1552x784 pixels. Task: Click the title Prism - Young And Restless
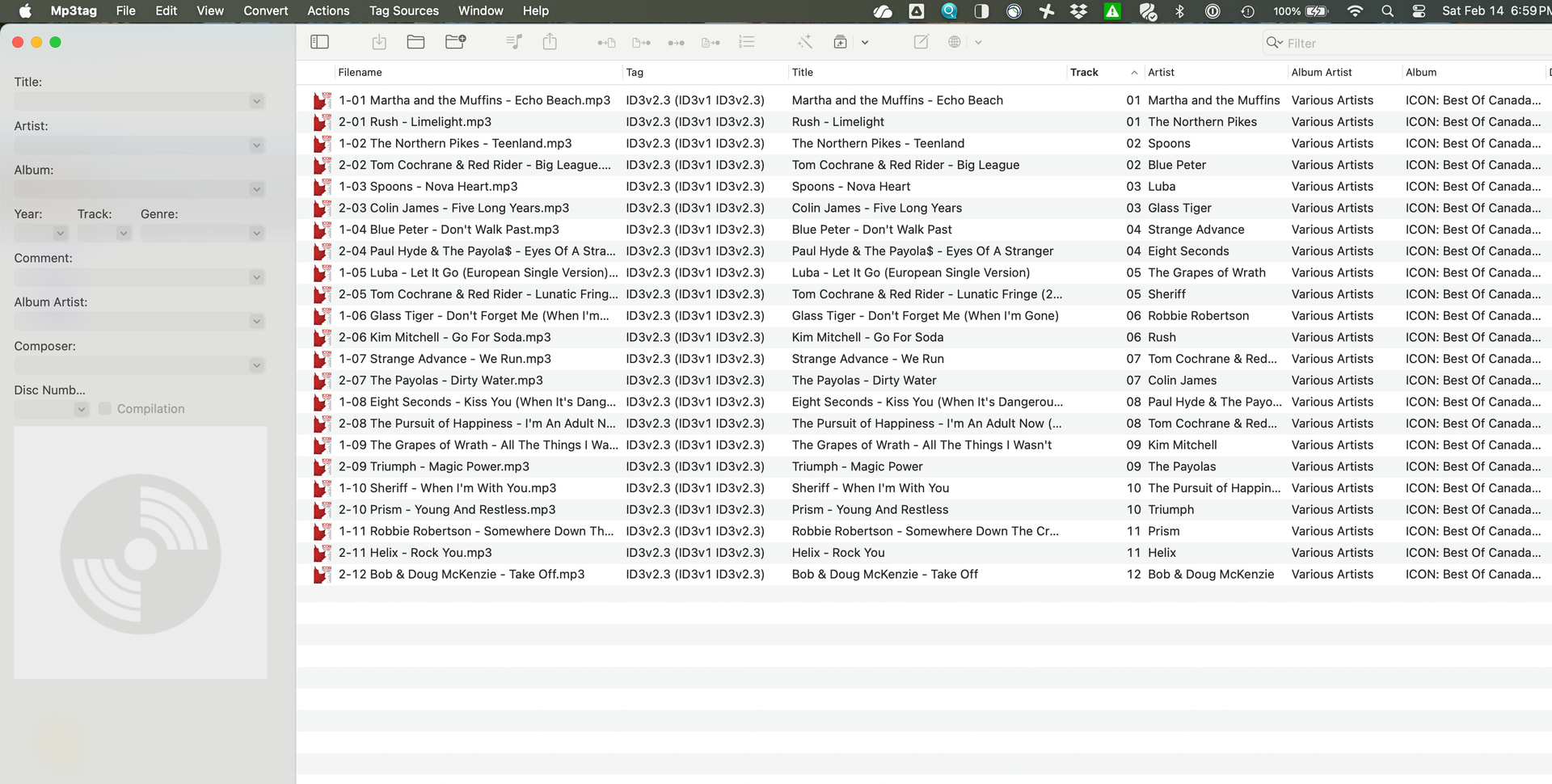coord(870,510)
